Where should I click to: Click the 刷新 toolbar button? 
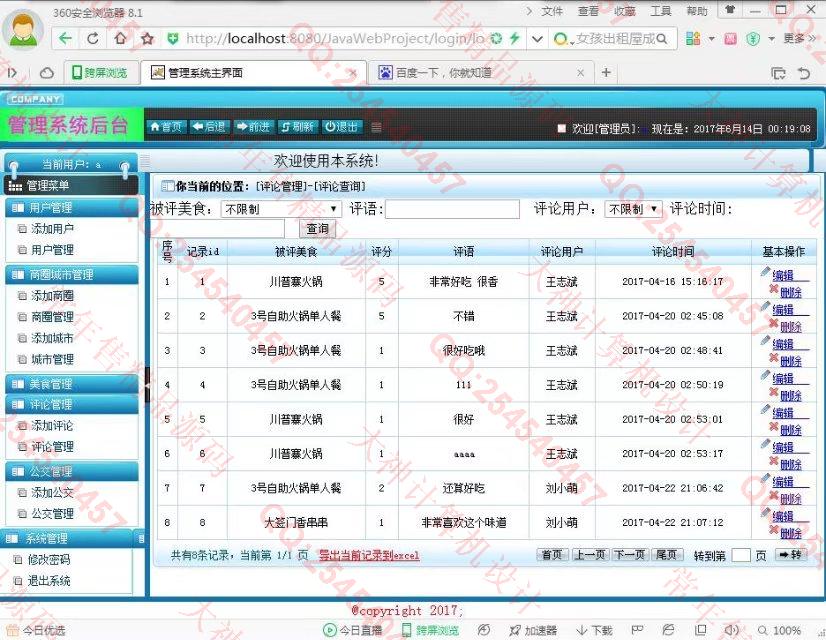297,127
